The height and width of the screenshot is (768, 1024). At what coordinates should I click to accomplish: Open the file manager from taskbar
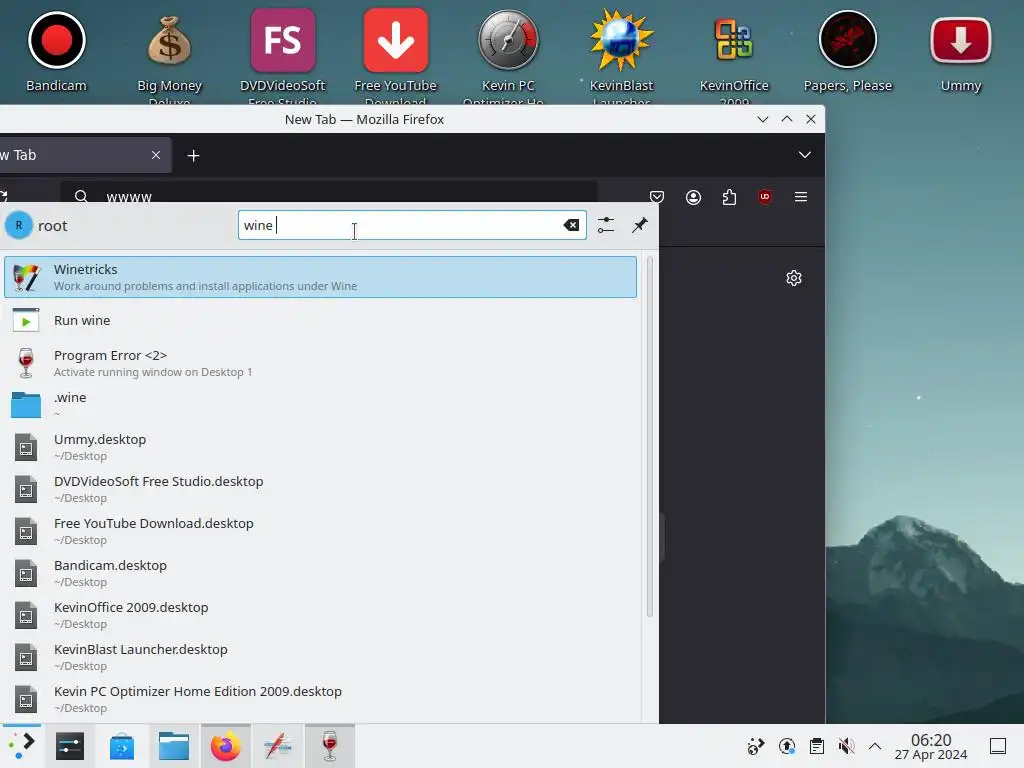pyautogui.click(x=174, y=746)
